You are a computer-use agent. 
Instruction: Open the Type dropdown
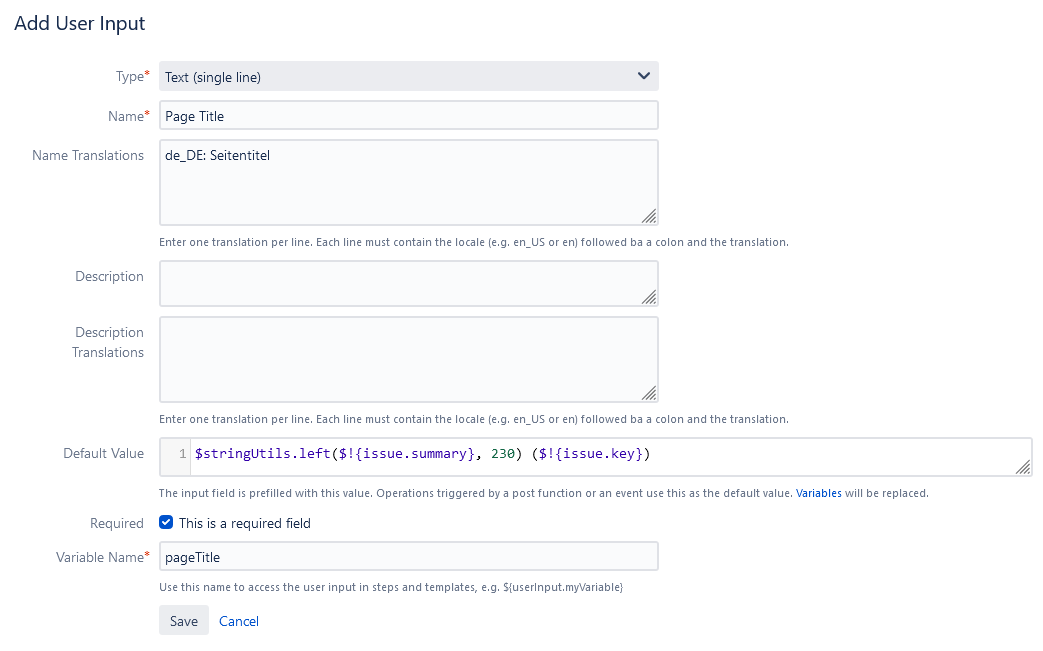click(400, 77)
